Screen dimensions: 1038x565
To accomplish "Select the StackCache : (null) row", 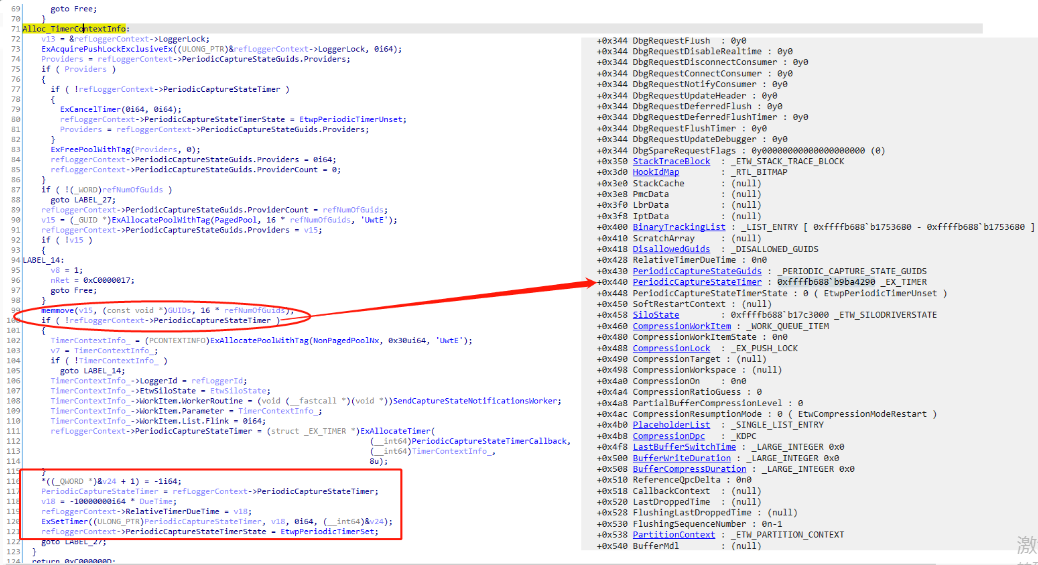I will point(679,183).
